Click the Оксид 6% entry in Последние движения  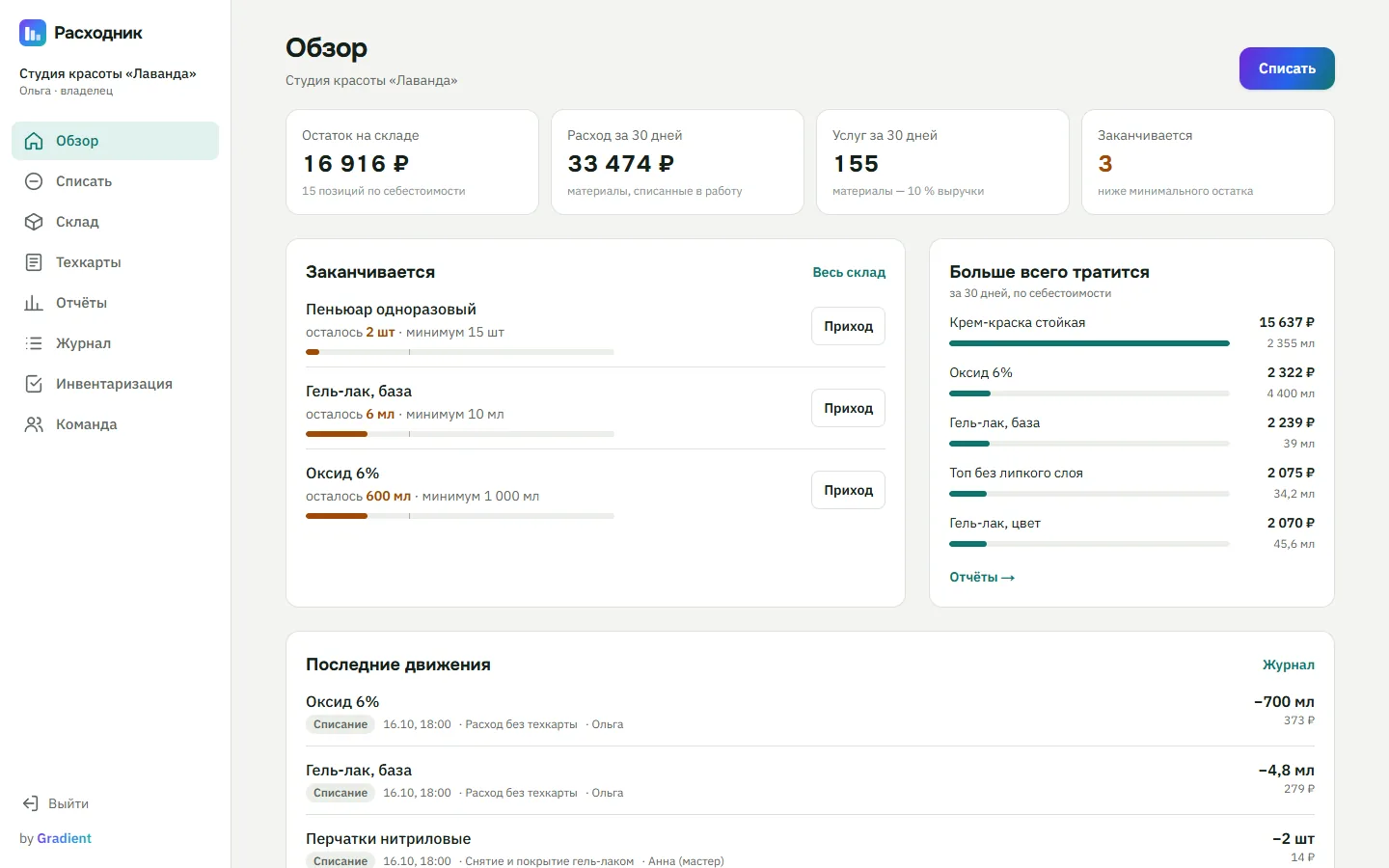[810, 712]
